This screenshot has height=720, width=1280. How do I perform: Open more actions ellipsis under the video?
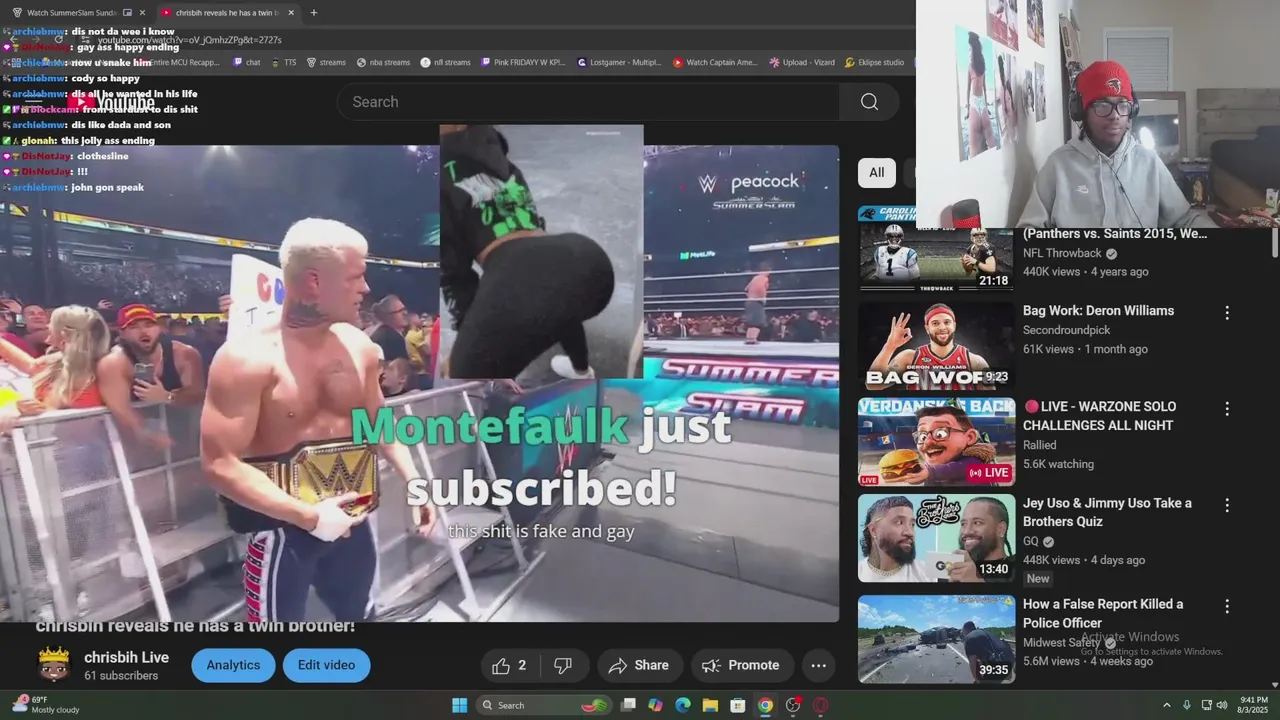tap(818, 665)
